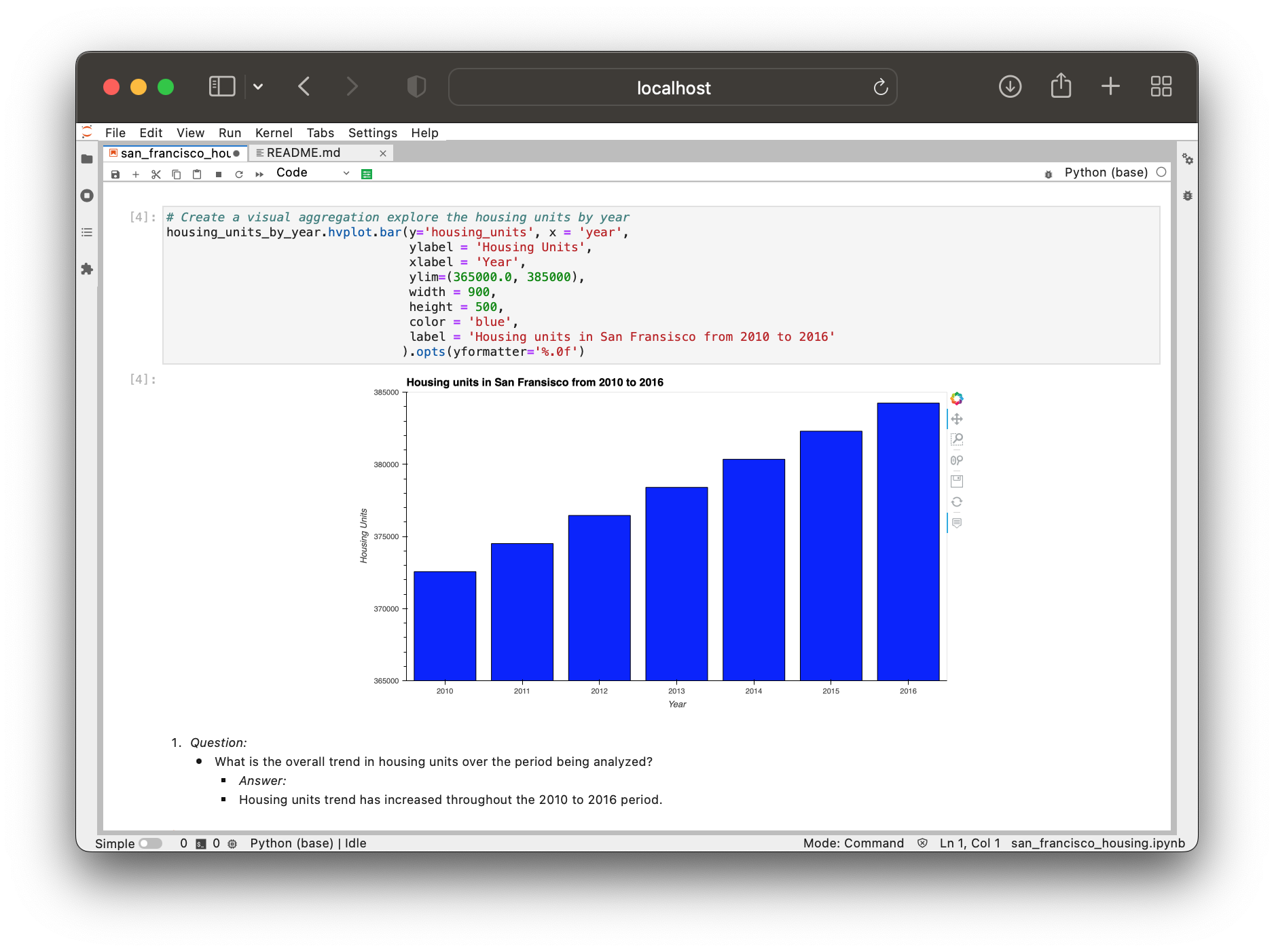Open the File menu
Image resolution: width=1274 pixels, height=952 pixels.
(115, 133)
